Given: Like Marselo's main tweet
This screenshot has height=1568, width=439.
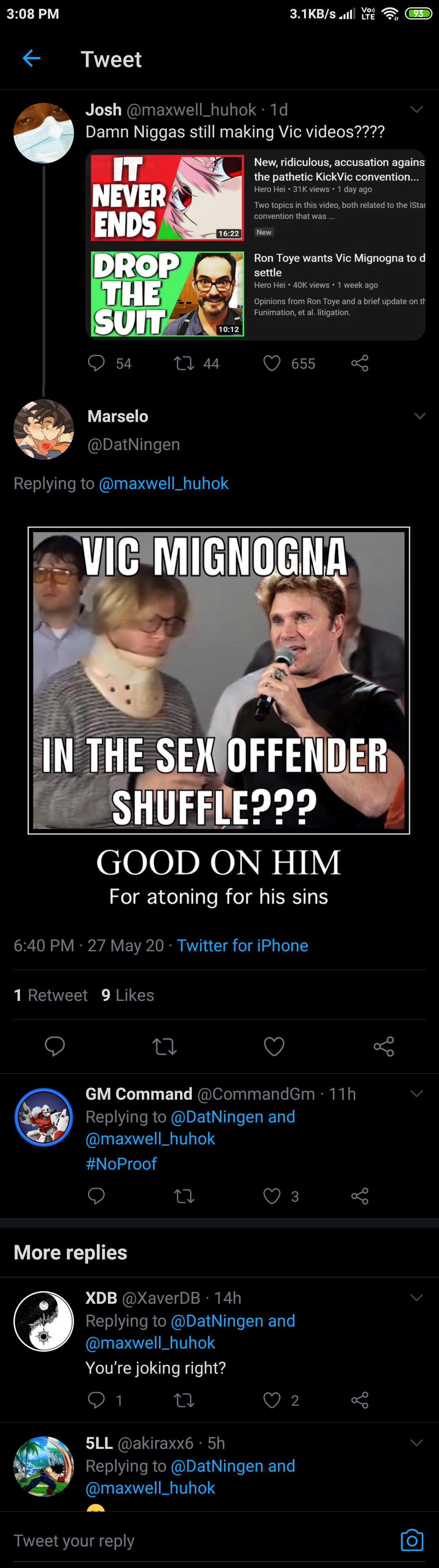Looking at the screenshot, I should (x=274, y=1046).
